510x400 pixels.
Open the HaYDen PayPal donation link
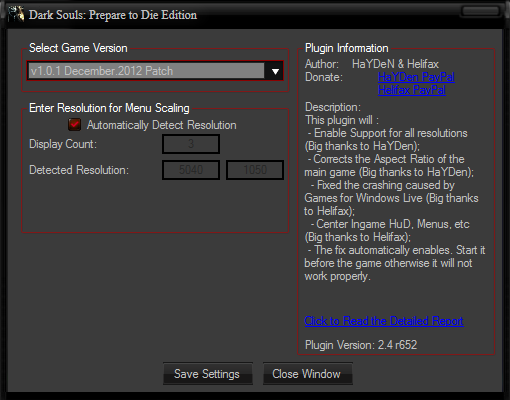point(416,77)
